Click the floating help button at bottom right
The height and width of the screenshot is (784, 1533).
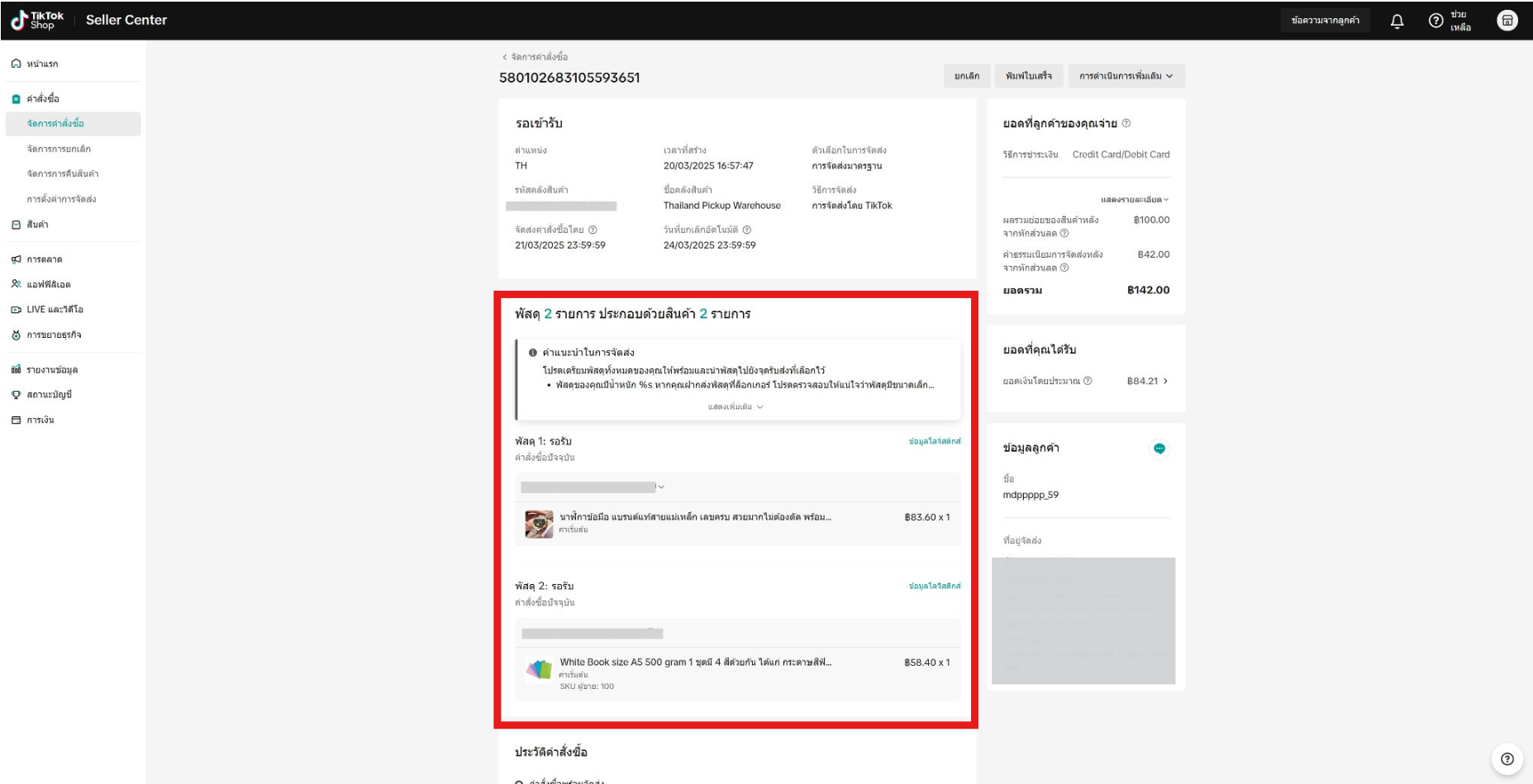point(1507,759)
